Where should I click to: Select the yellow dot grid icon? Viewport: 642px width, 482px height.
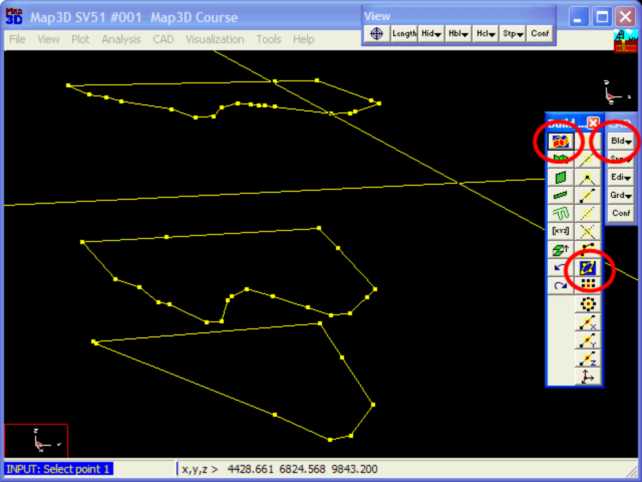click(588, 285)
